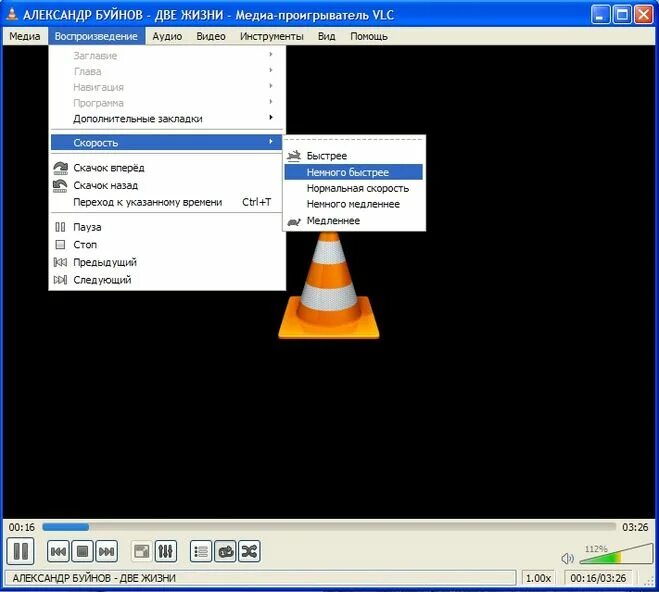Click the Скачок назад arrow icon
Image resolution: width=659 pixels, height=592 pixels.
click(x=61, y=185)
